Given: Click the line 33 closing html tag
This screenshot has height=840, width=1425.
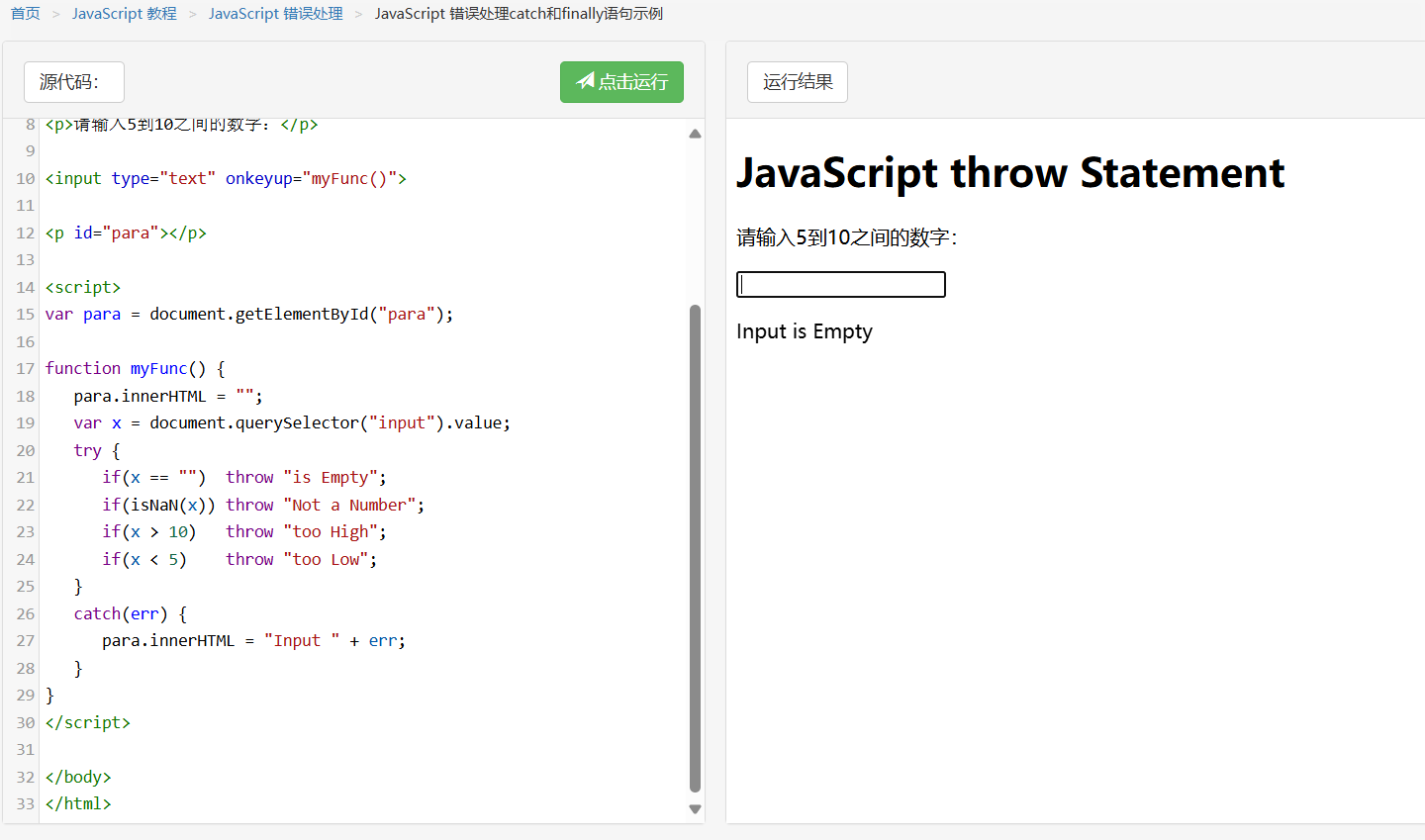Looking at the screenshot, I should [78, 803].
